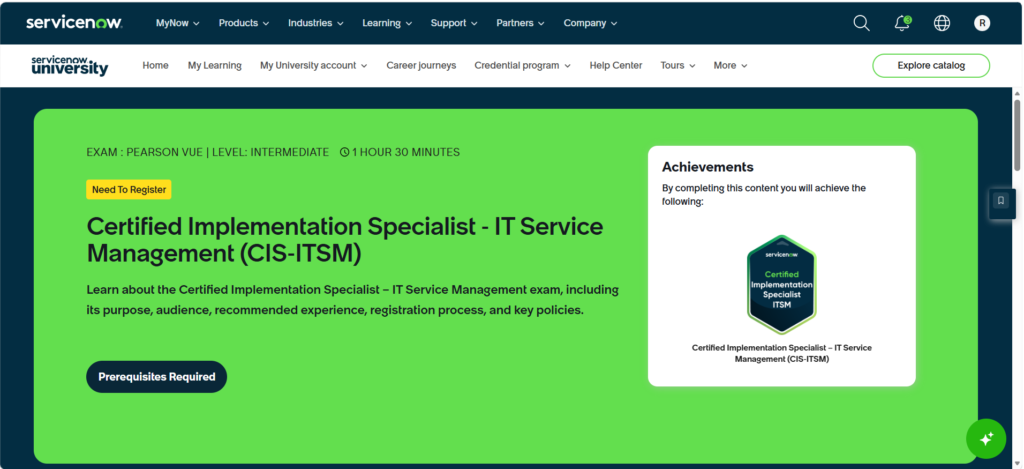Image resolution: width=1024 pixels, height=469 pixels.
Task: Click the 1 HOUR 30 MINUTES duration text
Action: tap(406, 152)
